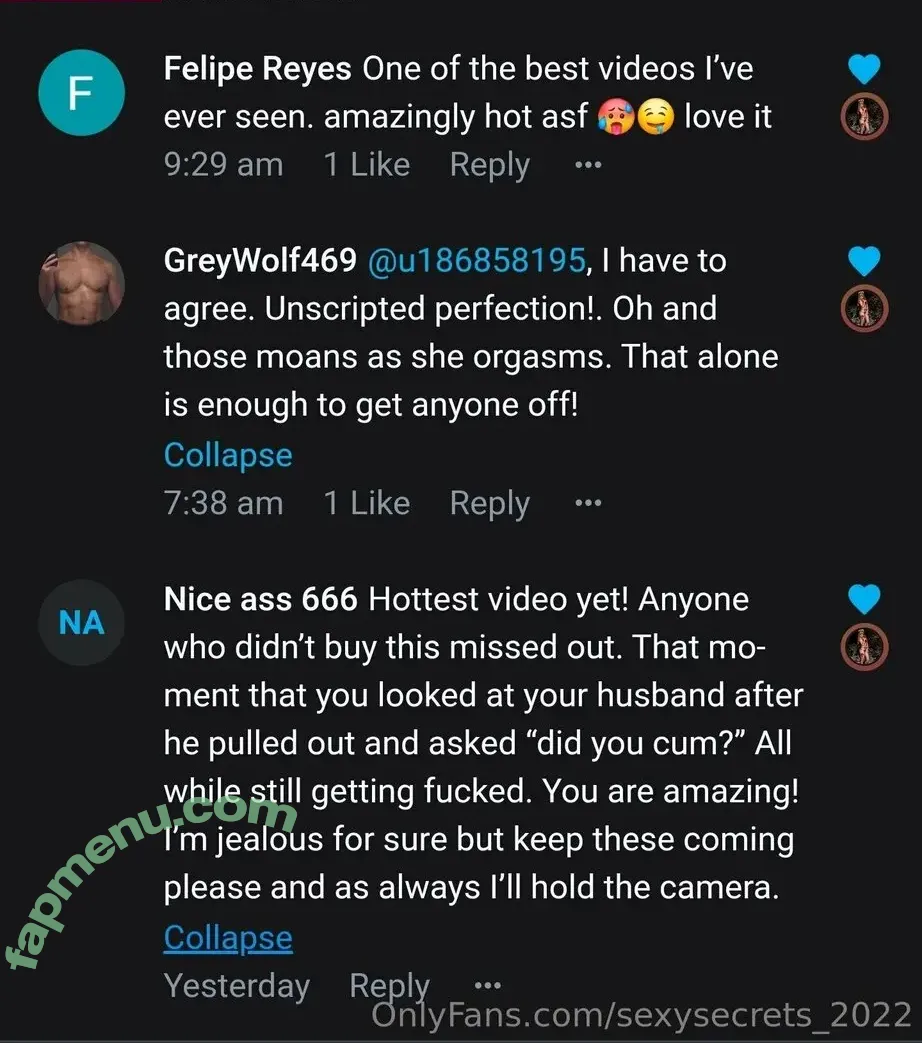Collapse GreyWolf469's comment
Image resolution: width=922 pixels, height=1043 pixels.
click(x=228, y=455)
